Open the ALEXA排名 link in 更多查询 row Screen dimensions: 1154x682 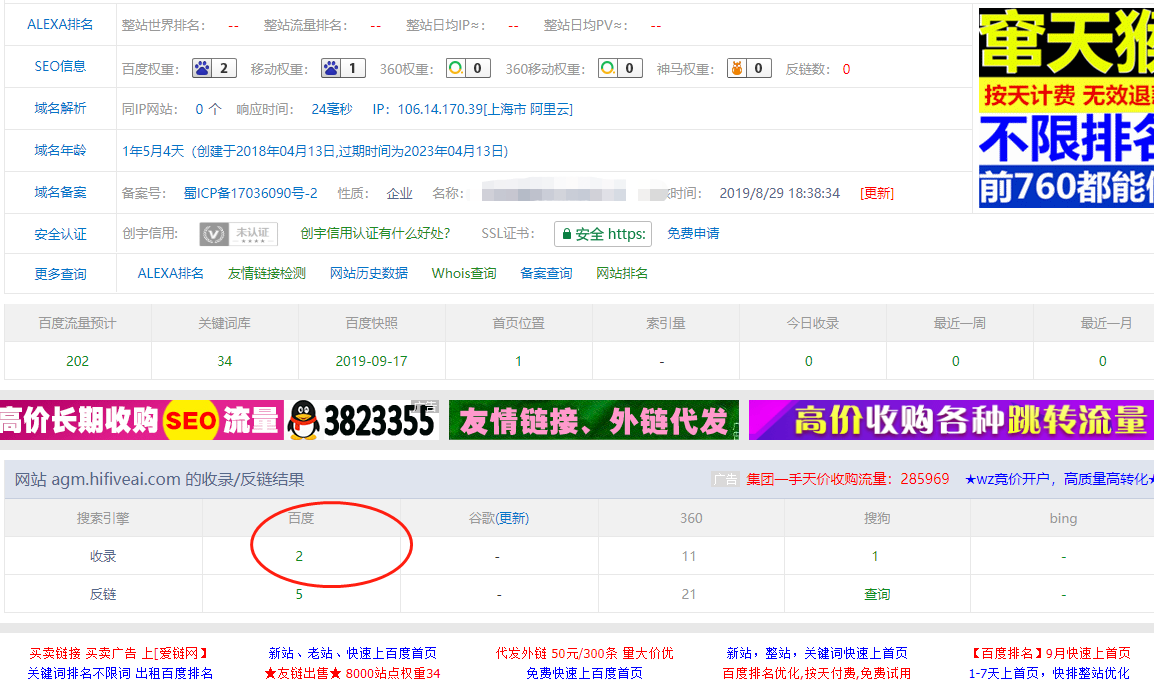tap(171, 273)
